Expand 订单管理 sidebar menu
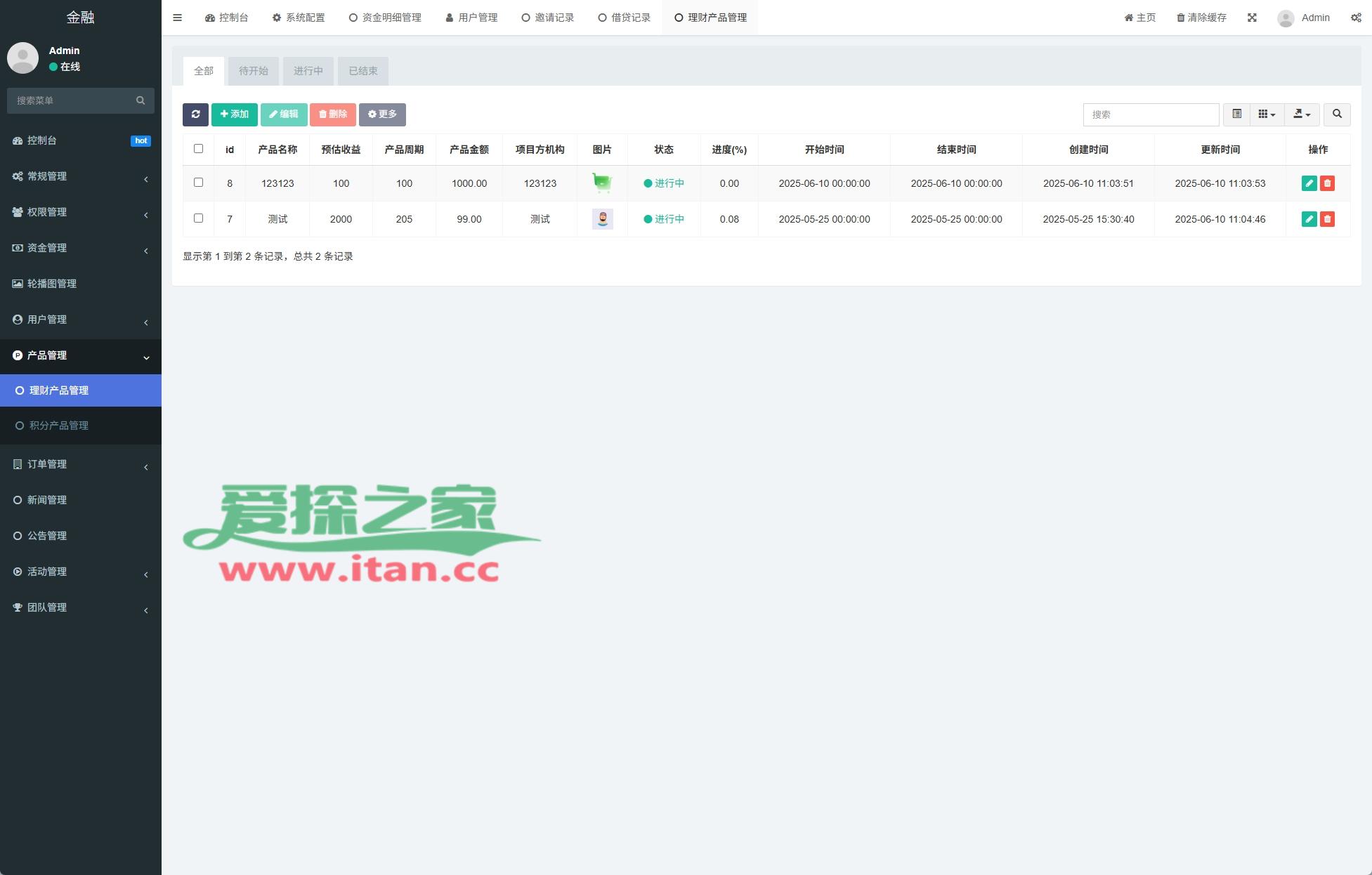Image resolution: width=1372 pixels, height=875 pixels. point(81,464)
